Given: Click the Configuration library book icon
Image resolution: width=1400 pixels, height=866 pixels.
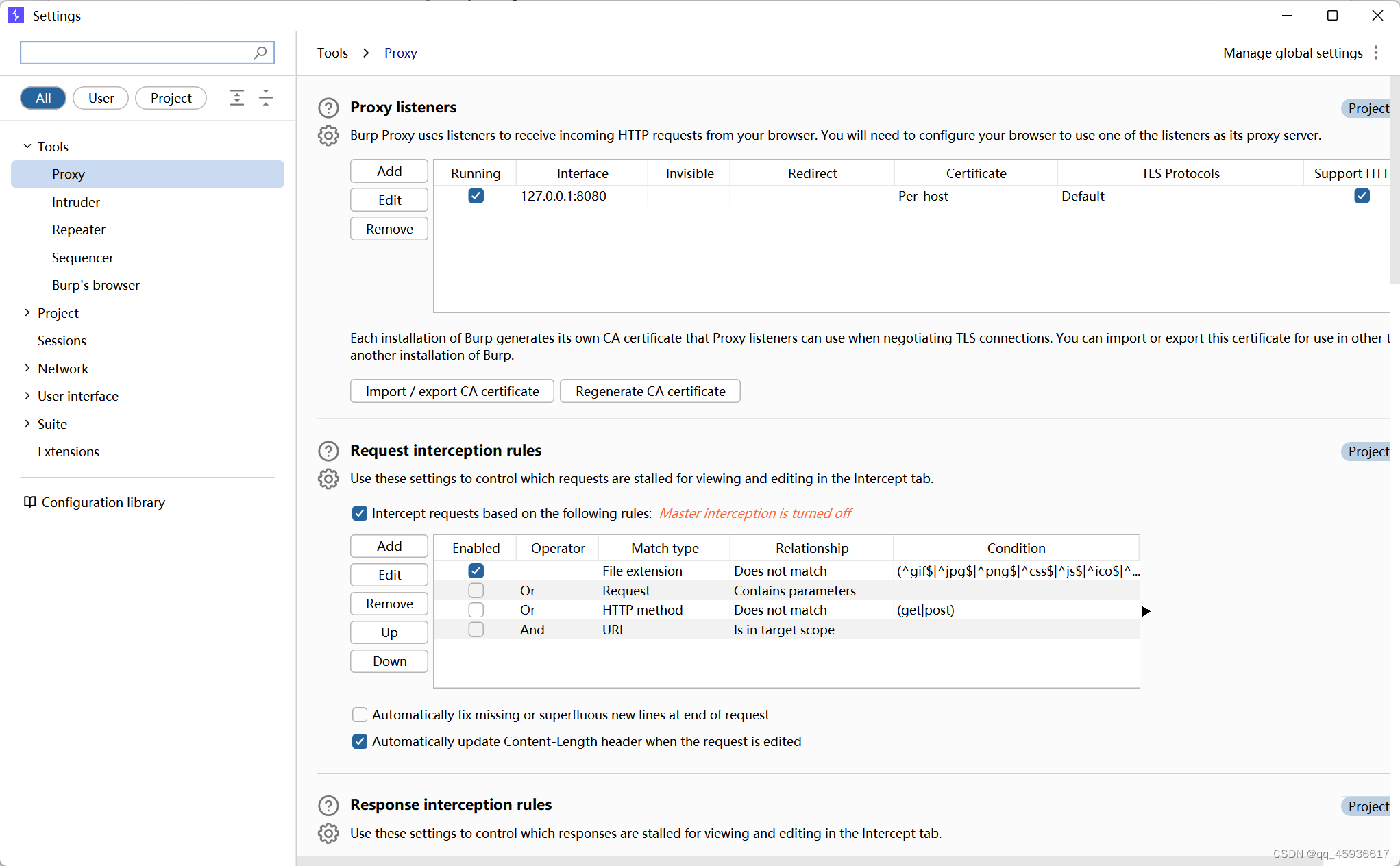Looking at the screenshot, I should [29, 502].
